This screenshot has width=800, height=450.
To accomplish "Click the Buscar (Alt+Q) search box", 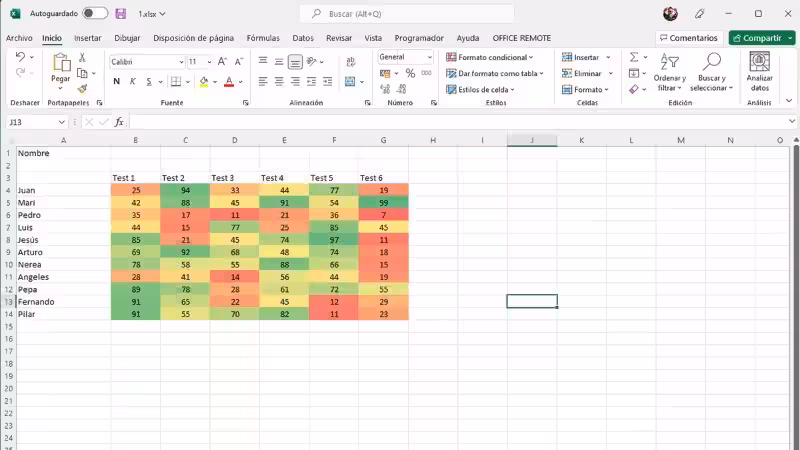I will (x=407, y=14).
